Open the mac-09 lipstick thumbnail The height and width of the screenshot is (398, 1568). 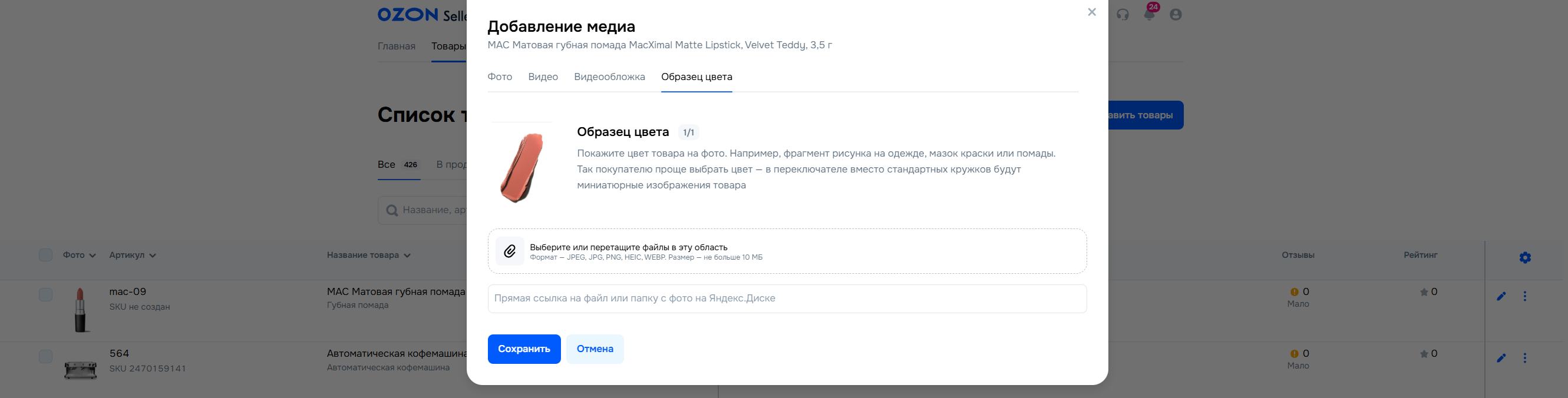[x=80, y=310]
